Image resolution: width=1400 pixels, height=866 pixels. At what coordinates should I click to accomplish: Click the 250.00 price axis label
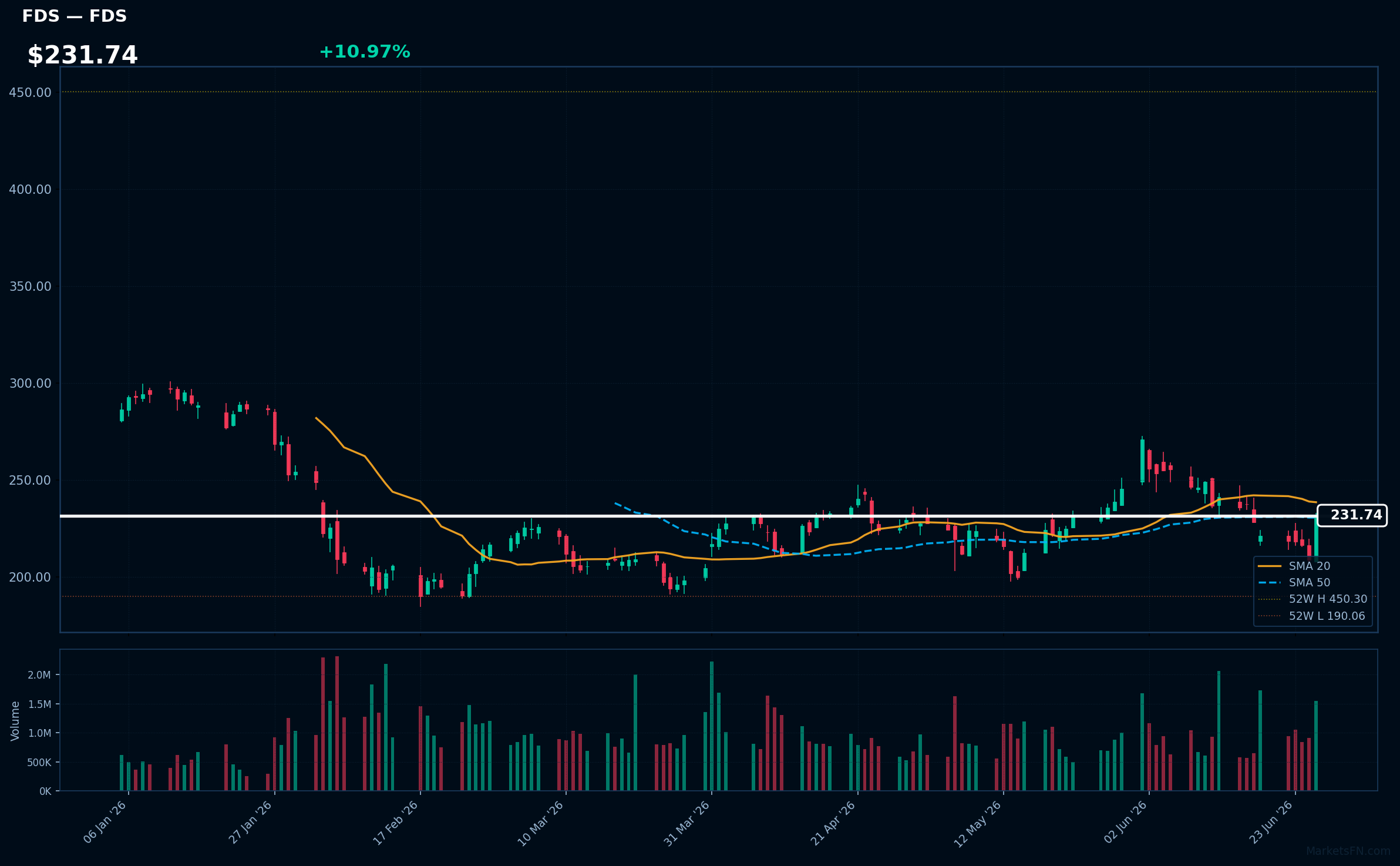(30, 480)
